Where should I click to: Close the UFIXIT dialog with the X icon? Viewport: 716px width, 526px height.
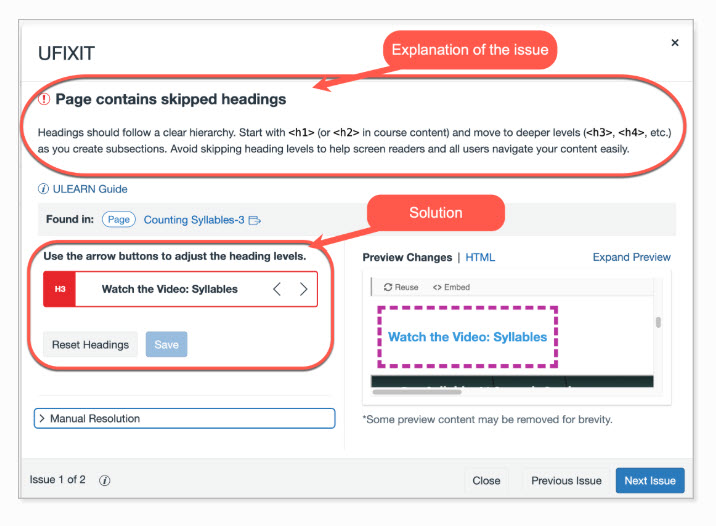click(675, 43)
